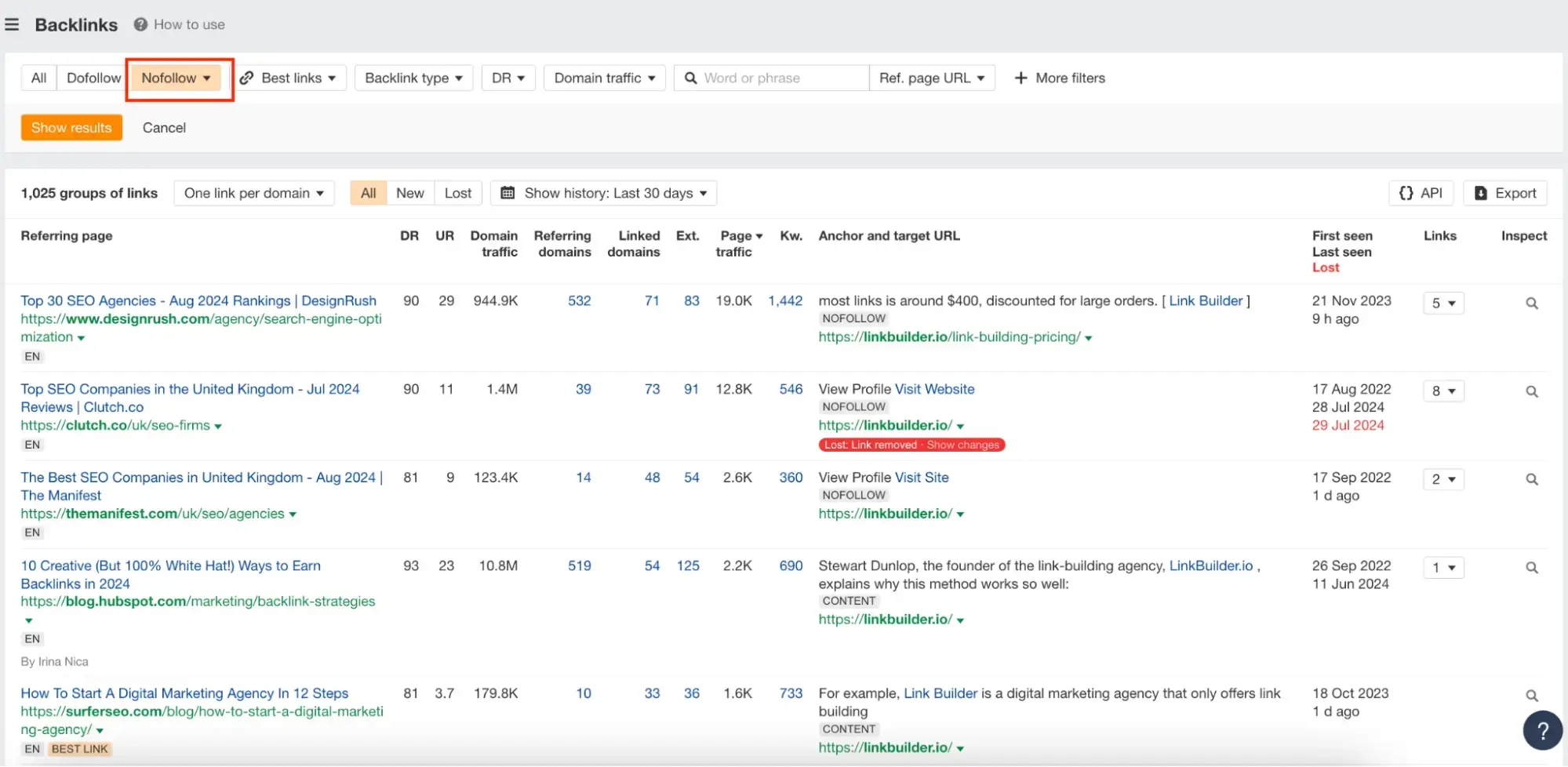1568x767 pixels.
Task: Open the floating help question mark button
Action: pos(1542,730)
